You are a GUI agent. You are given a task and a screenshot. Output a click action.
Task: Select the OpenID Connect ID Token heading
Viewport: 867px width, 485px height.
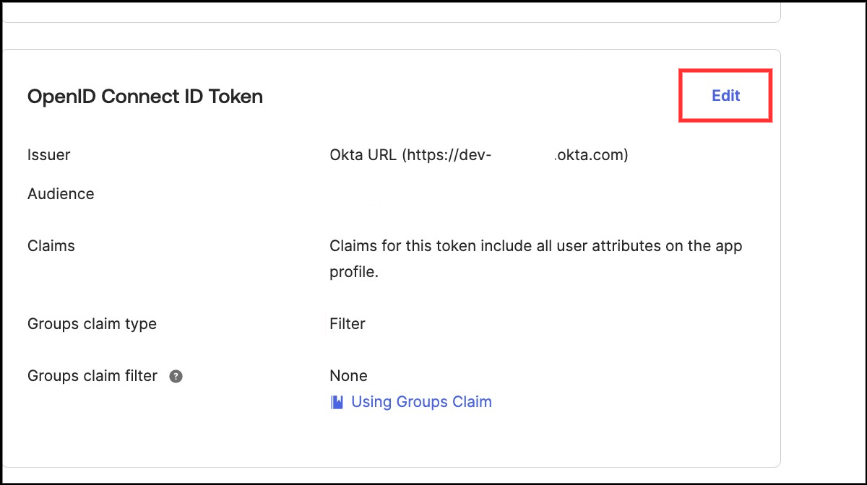[145, 96]
